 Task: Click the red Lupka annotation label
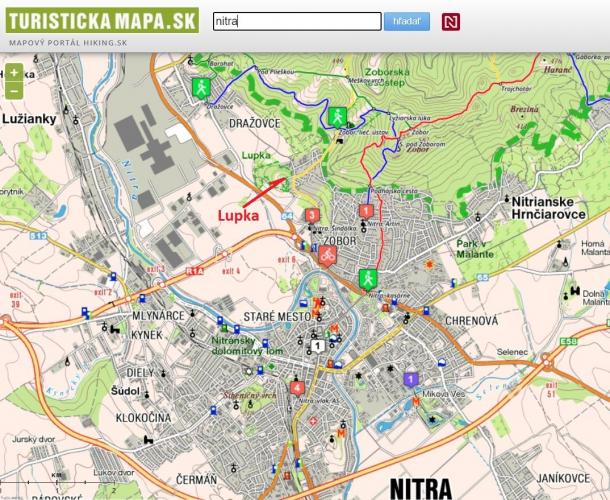[x=239, y=215]
